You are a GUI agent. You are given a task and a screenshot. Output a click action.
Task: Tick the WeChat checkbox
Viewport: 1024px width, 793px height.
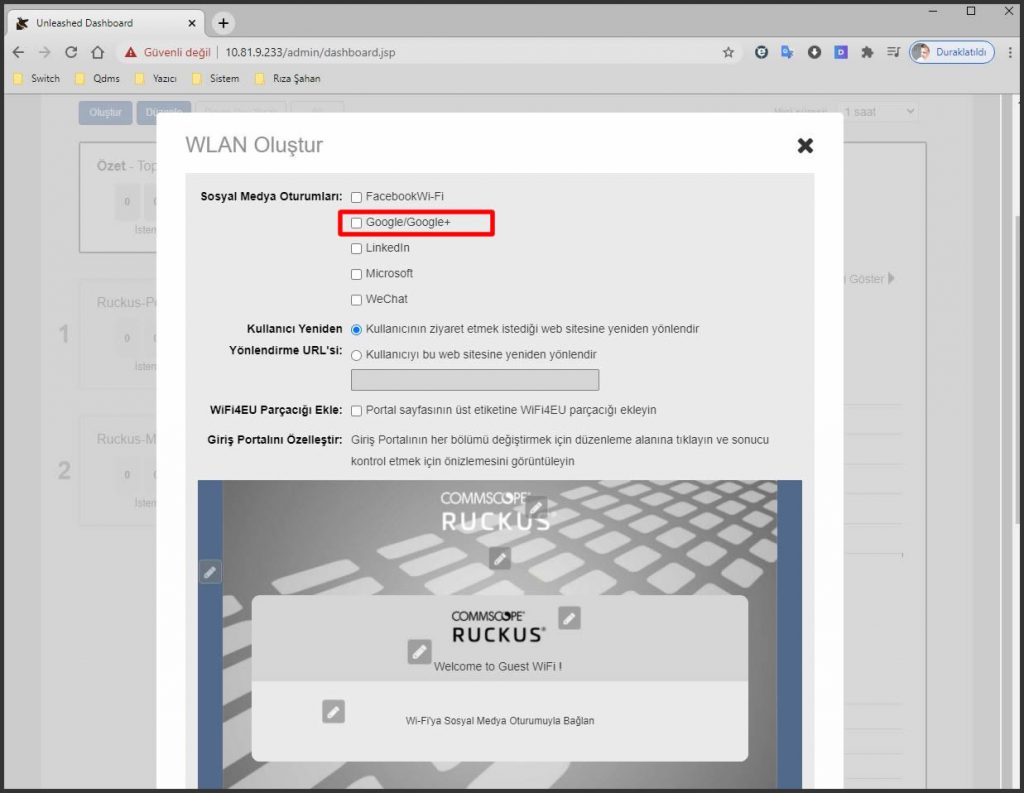(356, 300)
